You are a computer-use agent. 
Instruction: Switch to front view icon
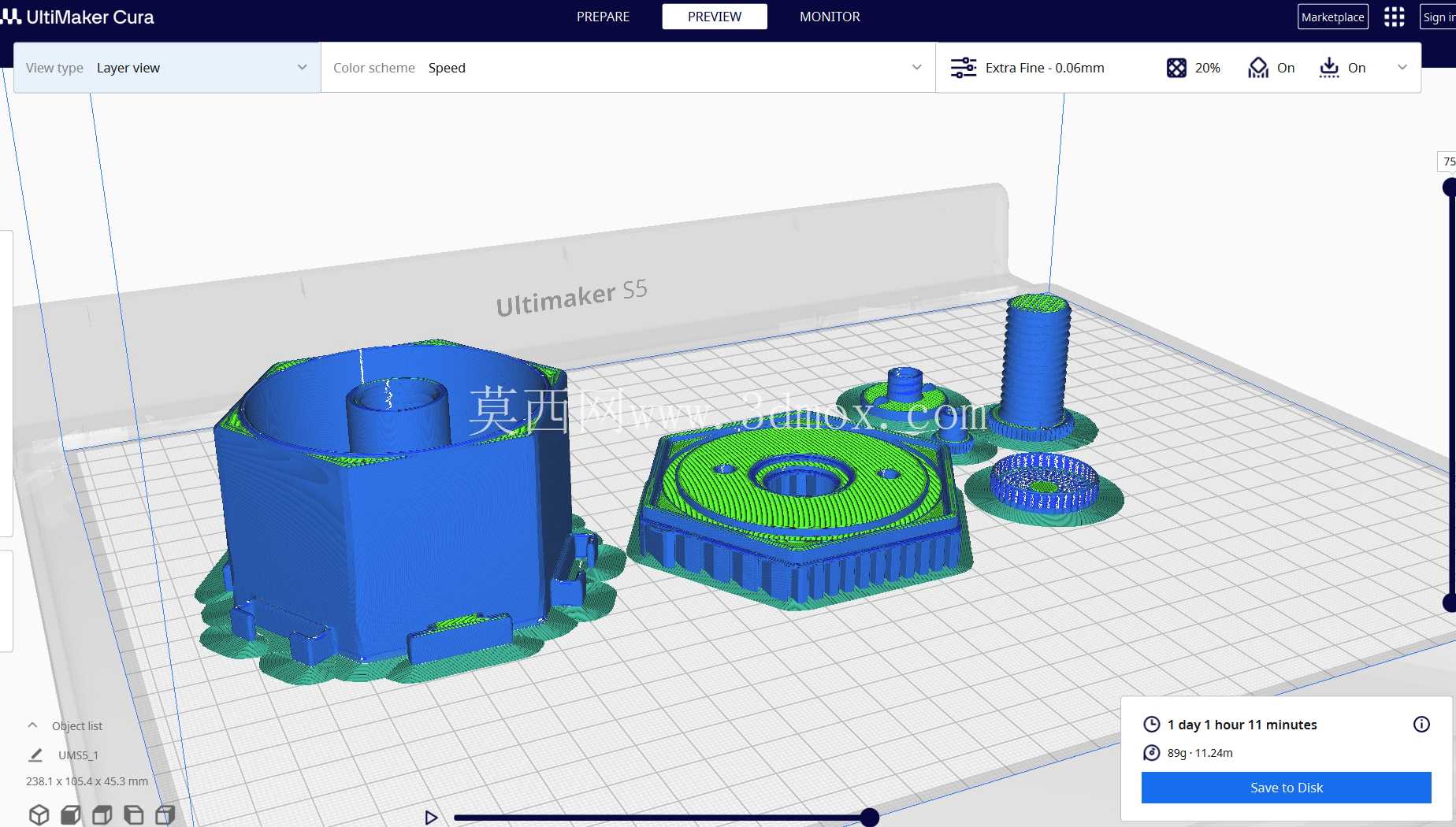[x=71, y=814]
